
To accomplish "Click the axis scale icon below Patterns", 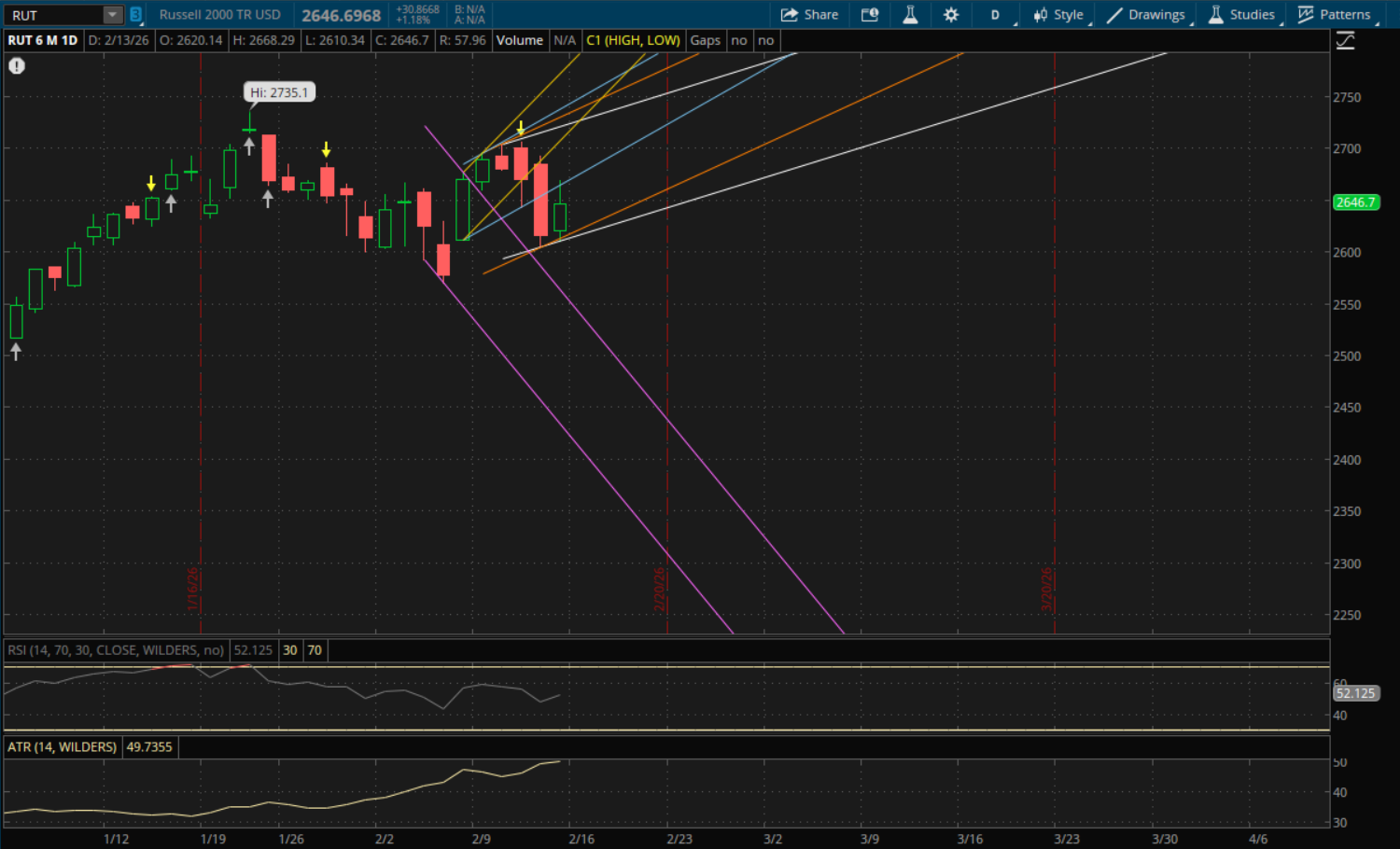I will pos(1345,41).
